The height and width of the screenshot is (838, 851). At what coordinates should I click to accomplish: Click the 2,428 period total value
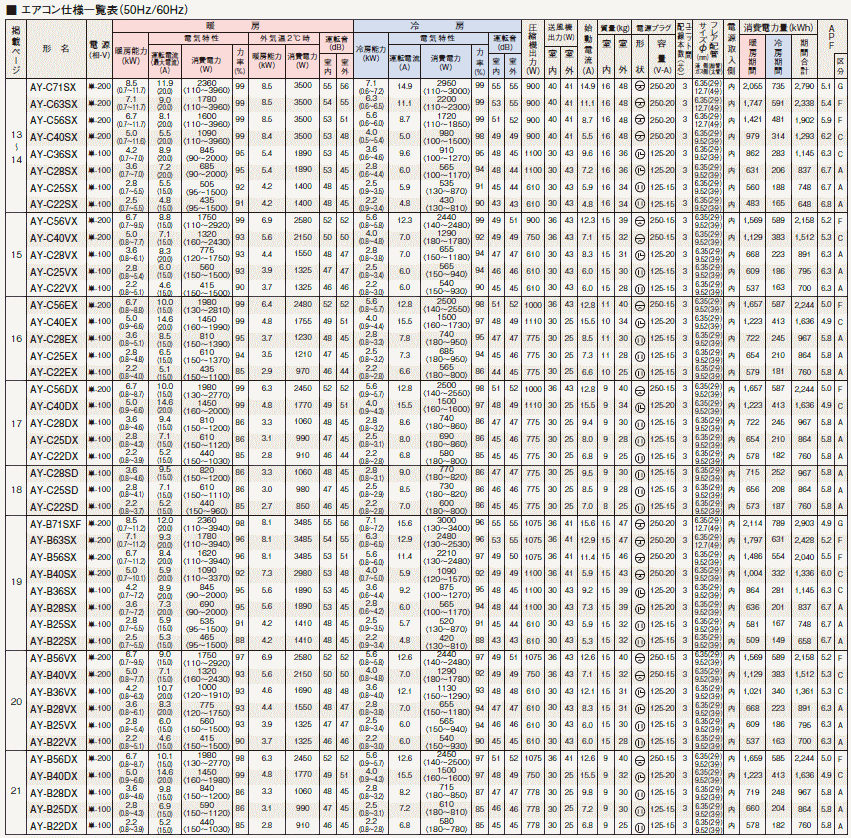[804, 541]
